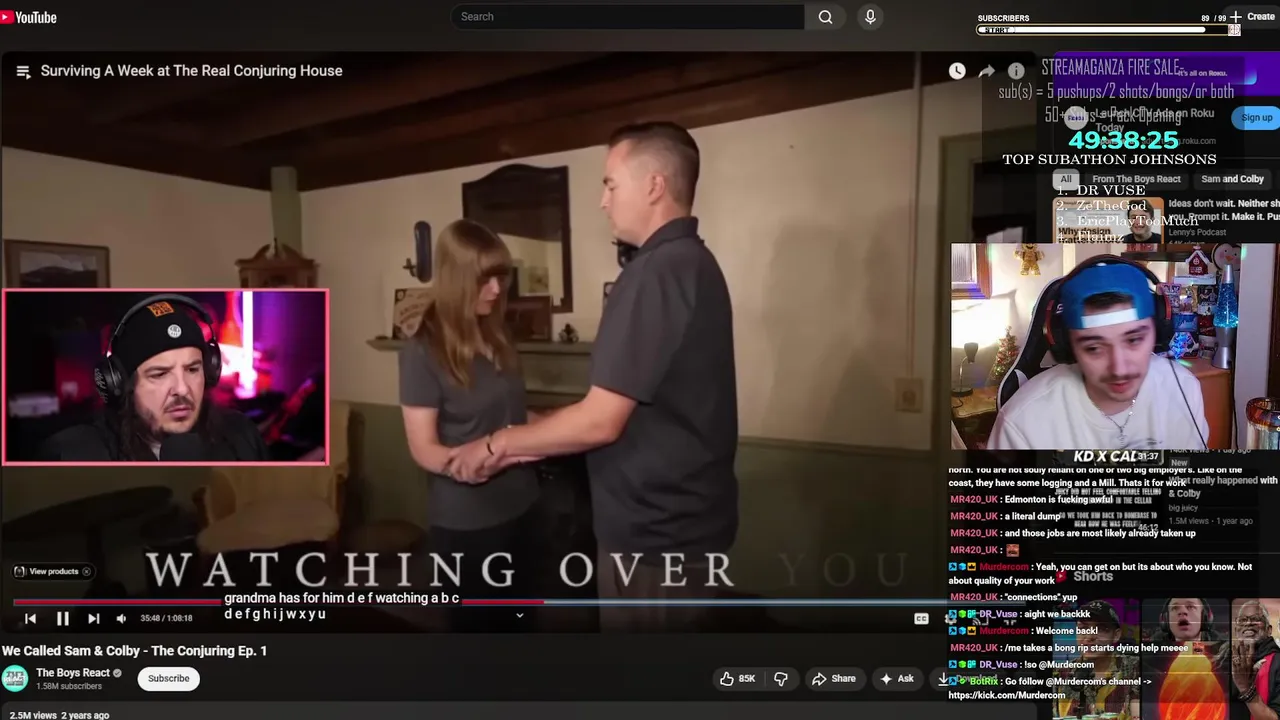Click the Shorts section heading
The height and width of the screenshot is (720, 1280).
click(x=1093, y=576)
